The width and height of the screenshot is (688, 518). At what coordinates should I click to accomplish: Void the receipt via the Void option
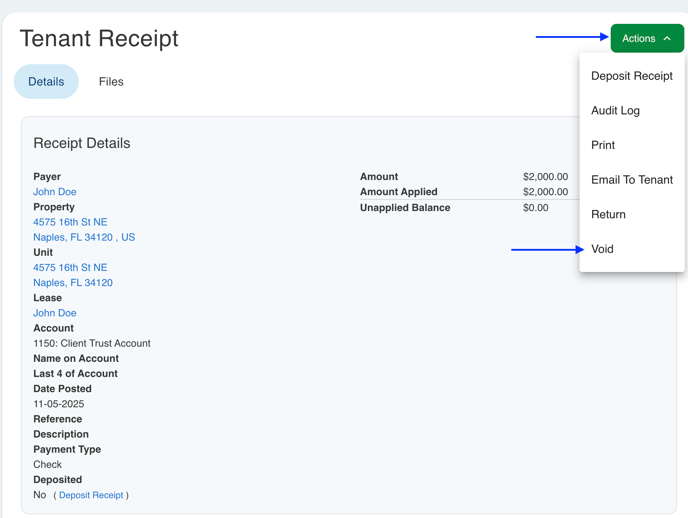tap(602, 249)
